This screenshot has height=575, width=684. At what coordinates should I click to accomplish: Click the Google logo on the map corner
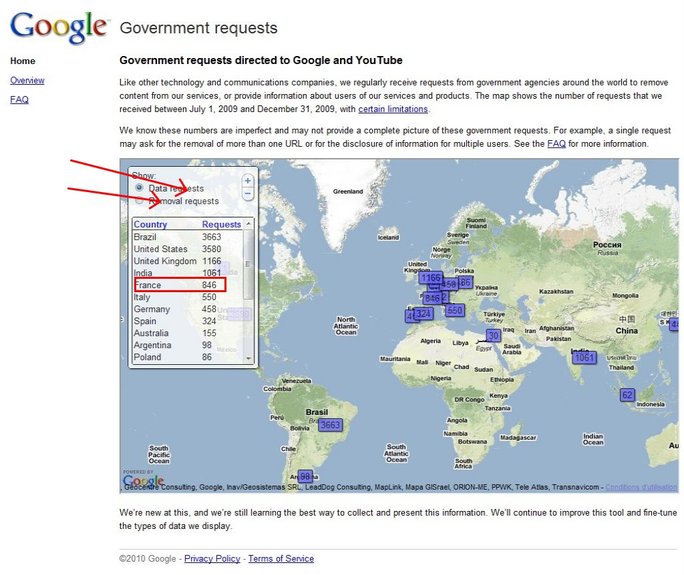point(143,482)
